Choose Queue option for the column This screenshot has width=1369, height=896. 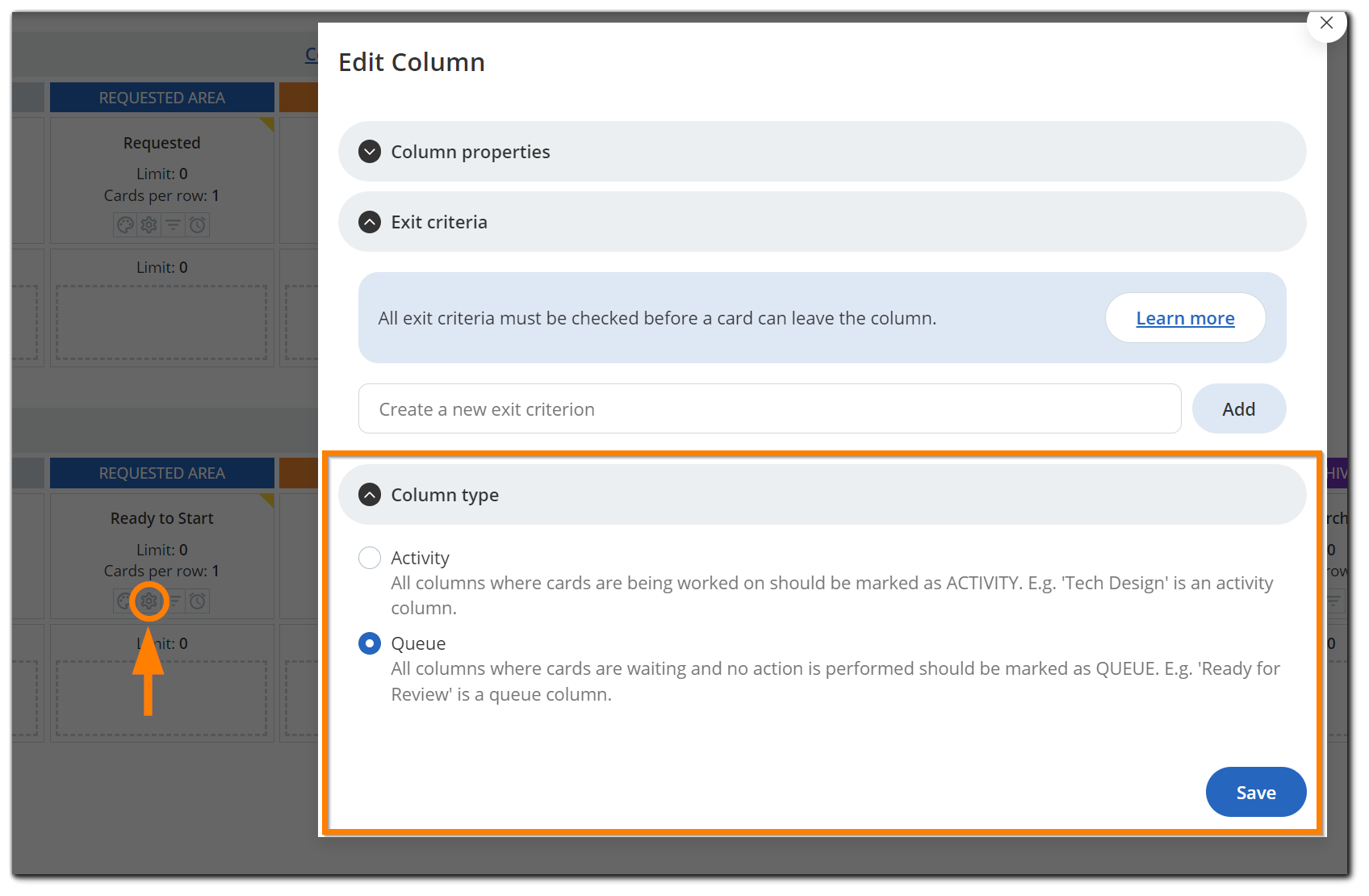[369, 643]
